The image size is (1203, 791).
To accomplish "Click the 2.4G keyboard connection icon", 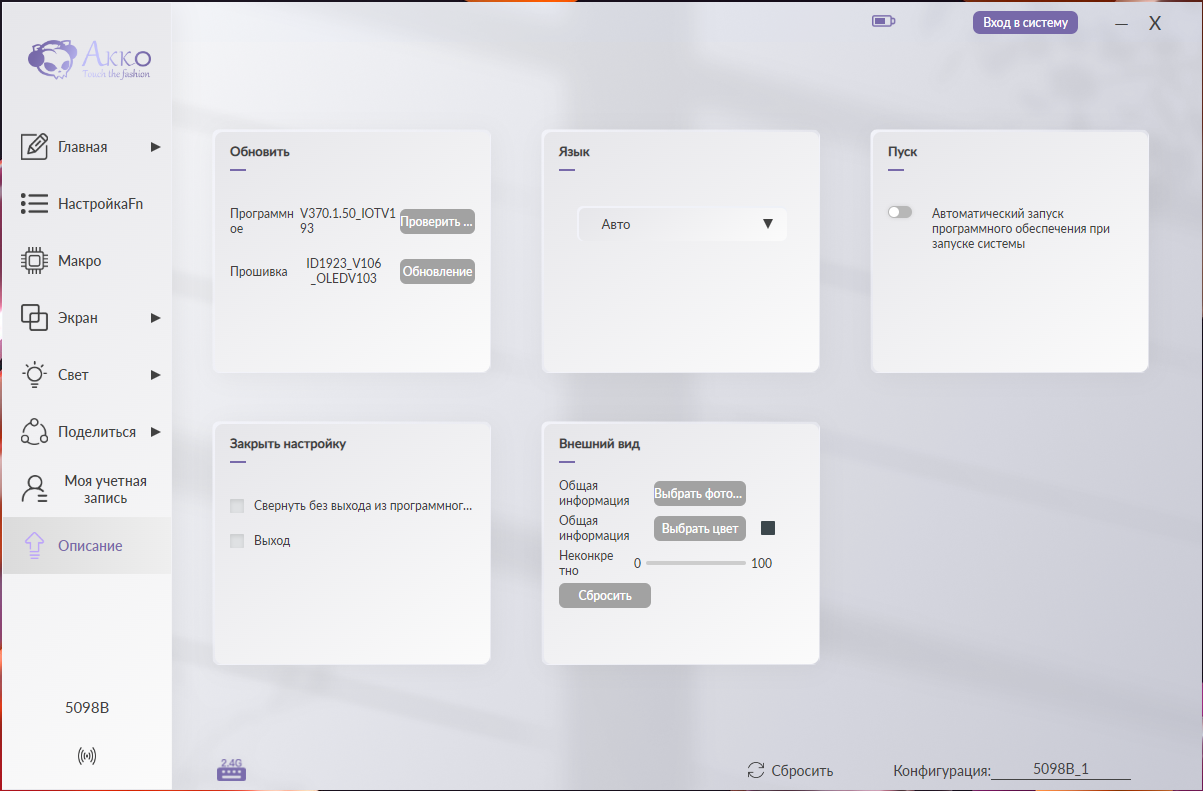I will click(x=231, y=769).
